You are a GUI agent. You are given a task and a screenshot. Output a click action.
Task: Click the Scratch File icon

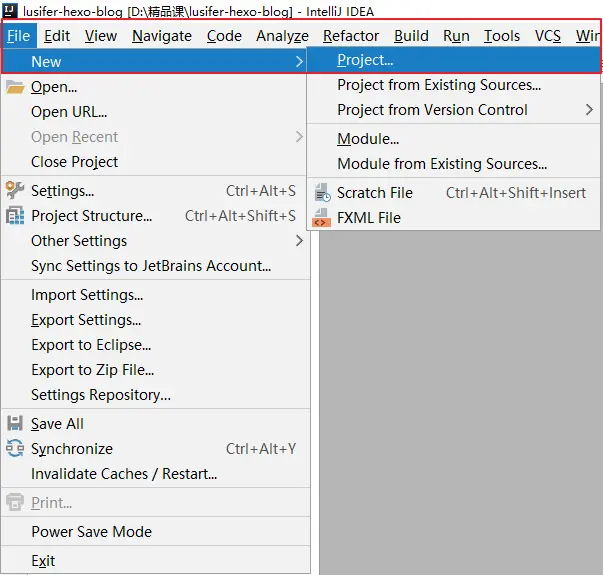point(322,192)
